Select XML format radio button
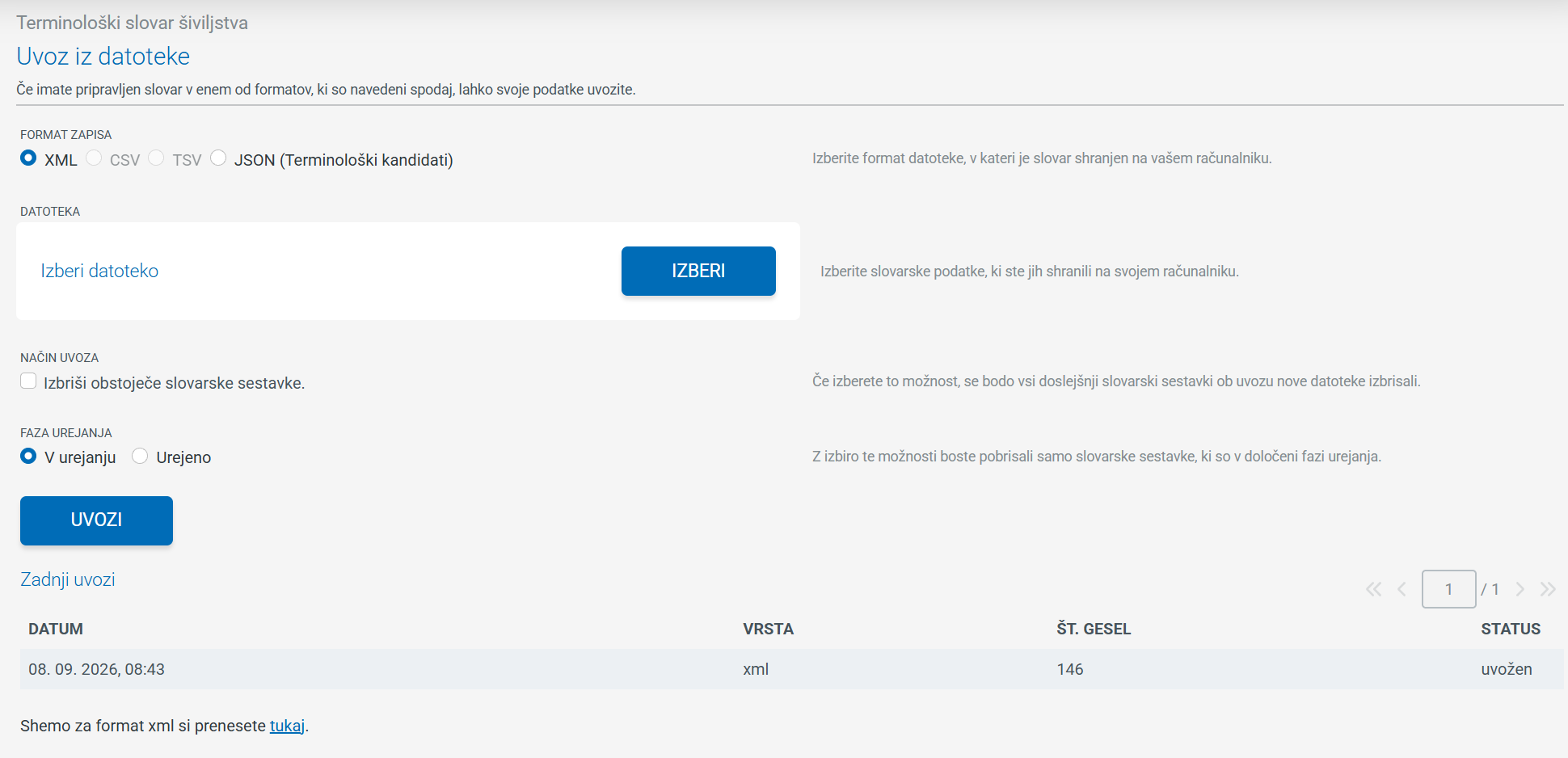Screen dimensions: 1568x758 pos(28,158)
